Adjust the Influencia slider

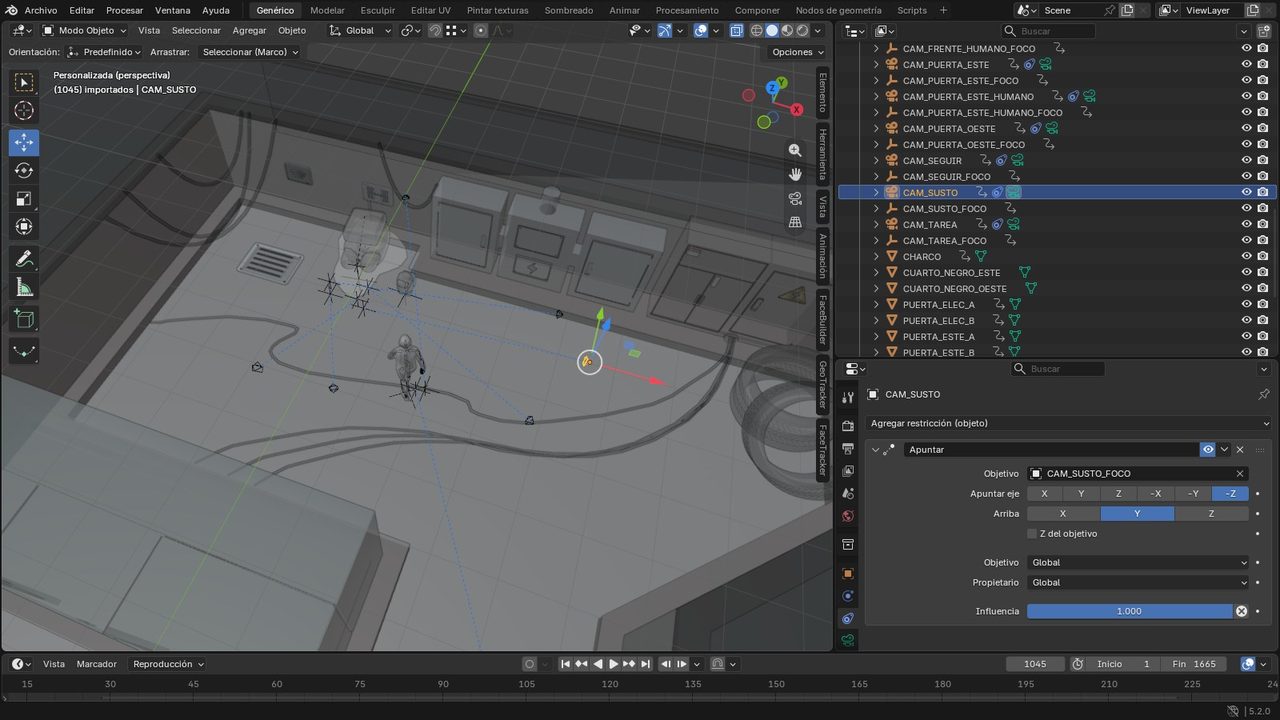[1129, 611]
